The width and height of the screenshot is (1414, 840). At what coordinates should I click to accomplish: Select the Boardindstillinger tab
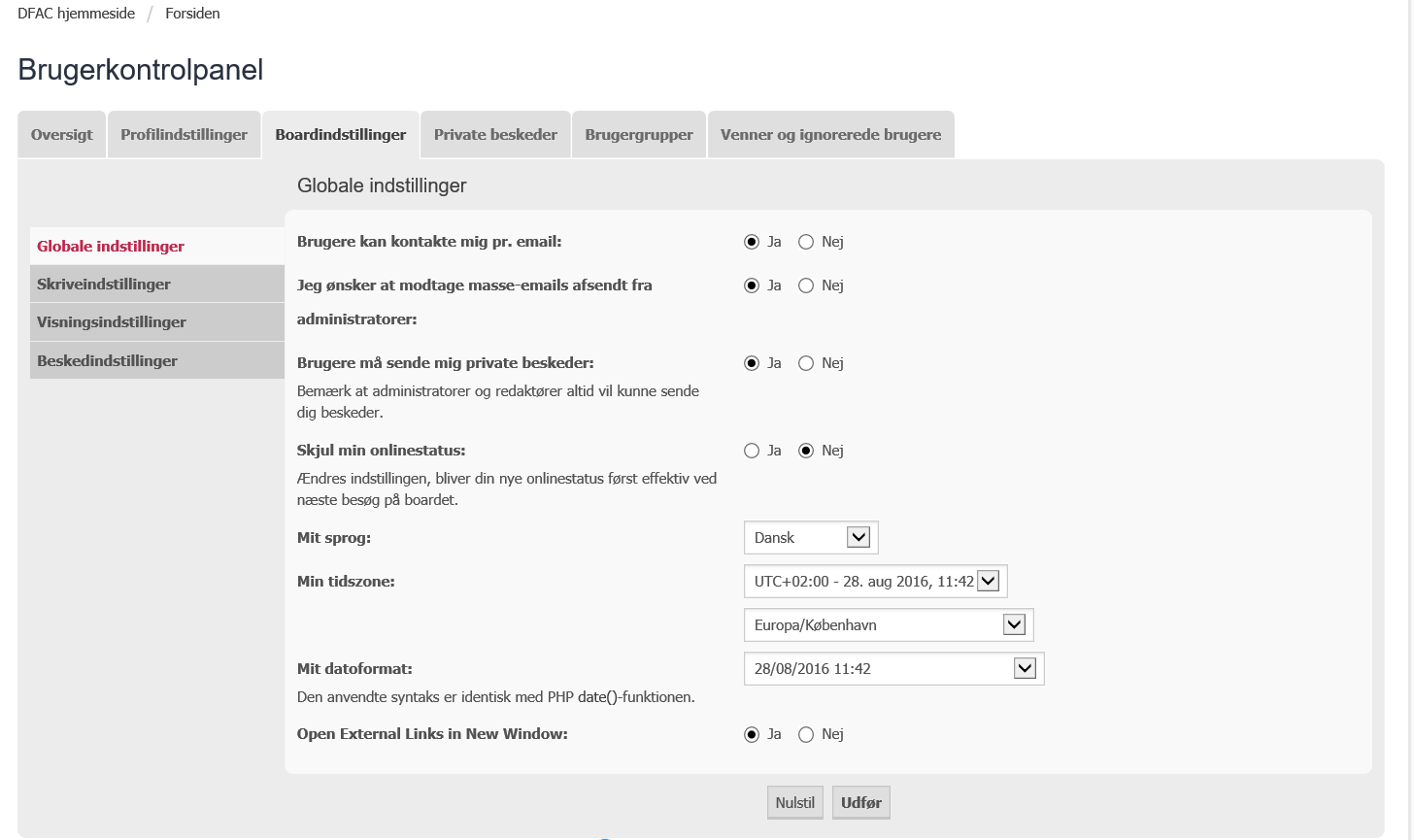click(341, 135)
